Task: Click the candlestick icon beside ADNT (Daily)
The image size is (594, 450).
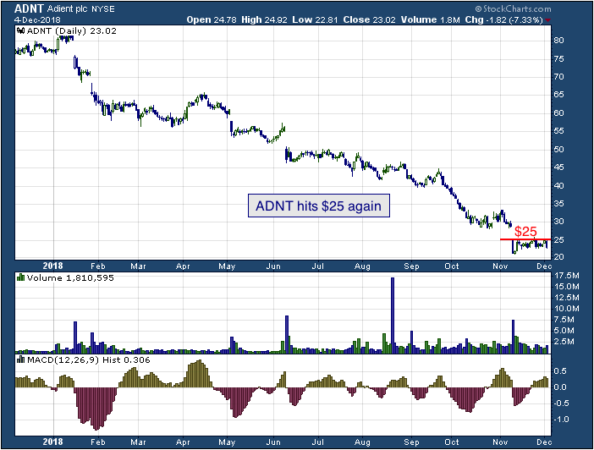Action: pos(21,31)
